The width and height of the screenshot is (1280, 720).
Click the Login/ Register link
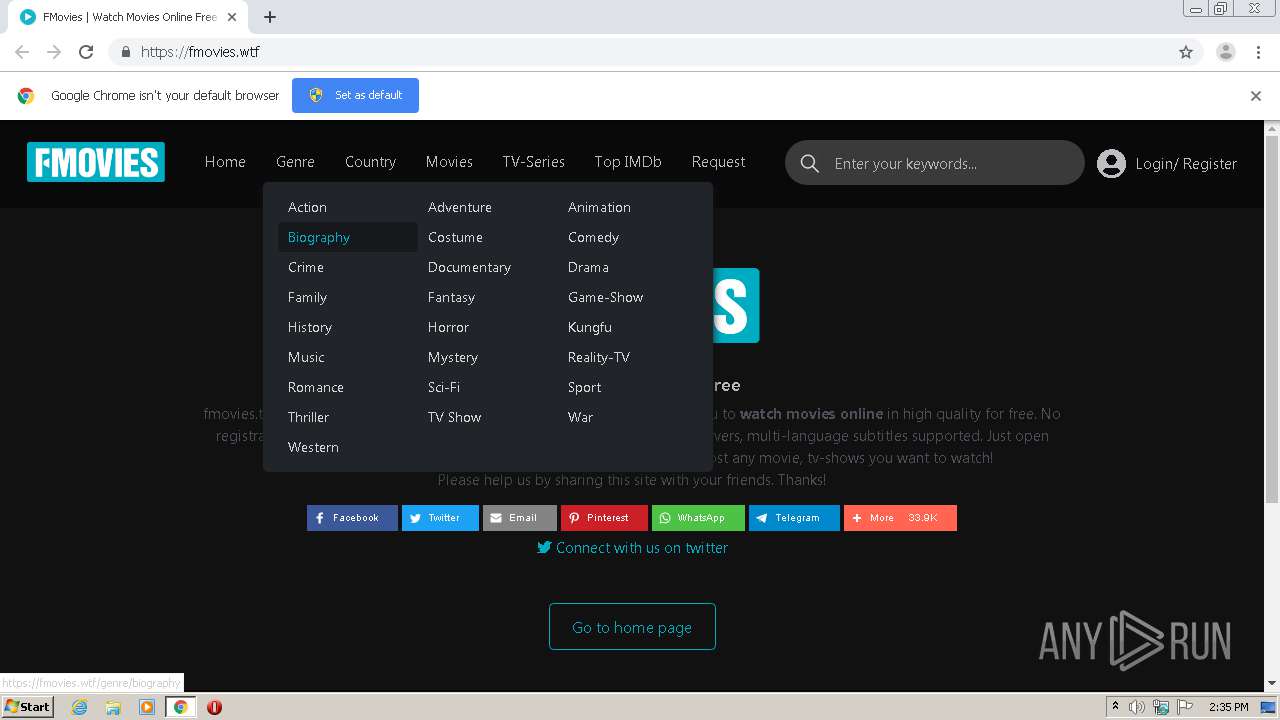point(1186,163)
